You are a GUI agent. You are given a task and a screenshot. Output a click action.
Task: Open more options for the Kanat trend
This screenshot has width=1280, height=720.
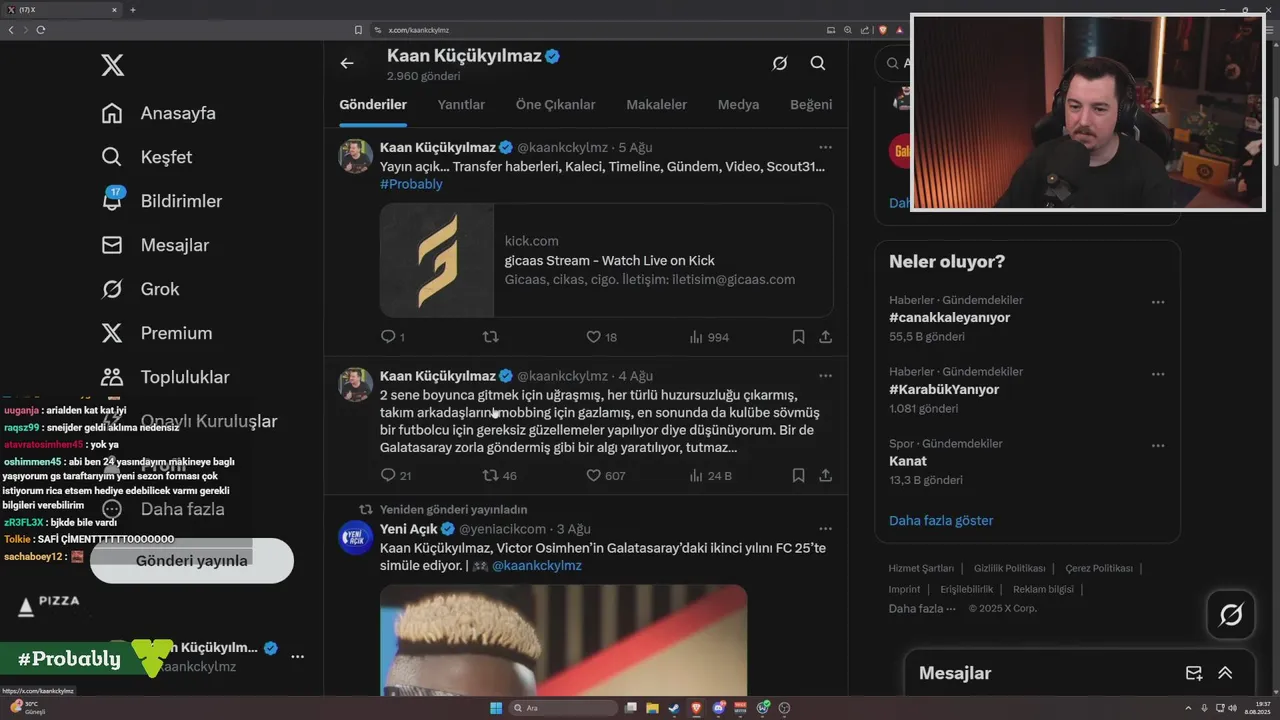pyautogui.click(x=1157, y=446)
